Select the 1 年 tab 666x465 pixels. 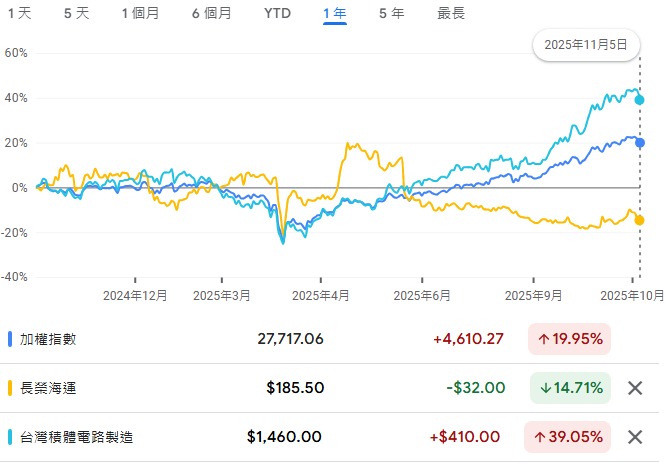point(335,13)
